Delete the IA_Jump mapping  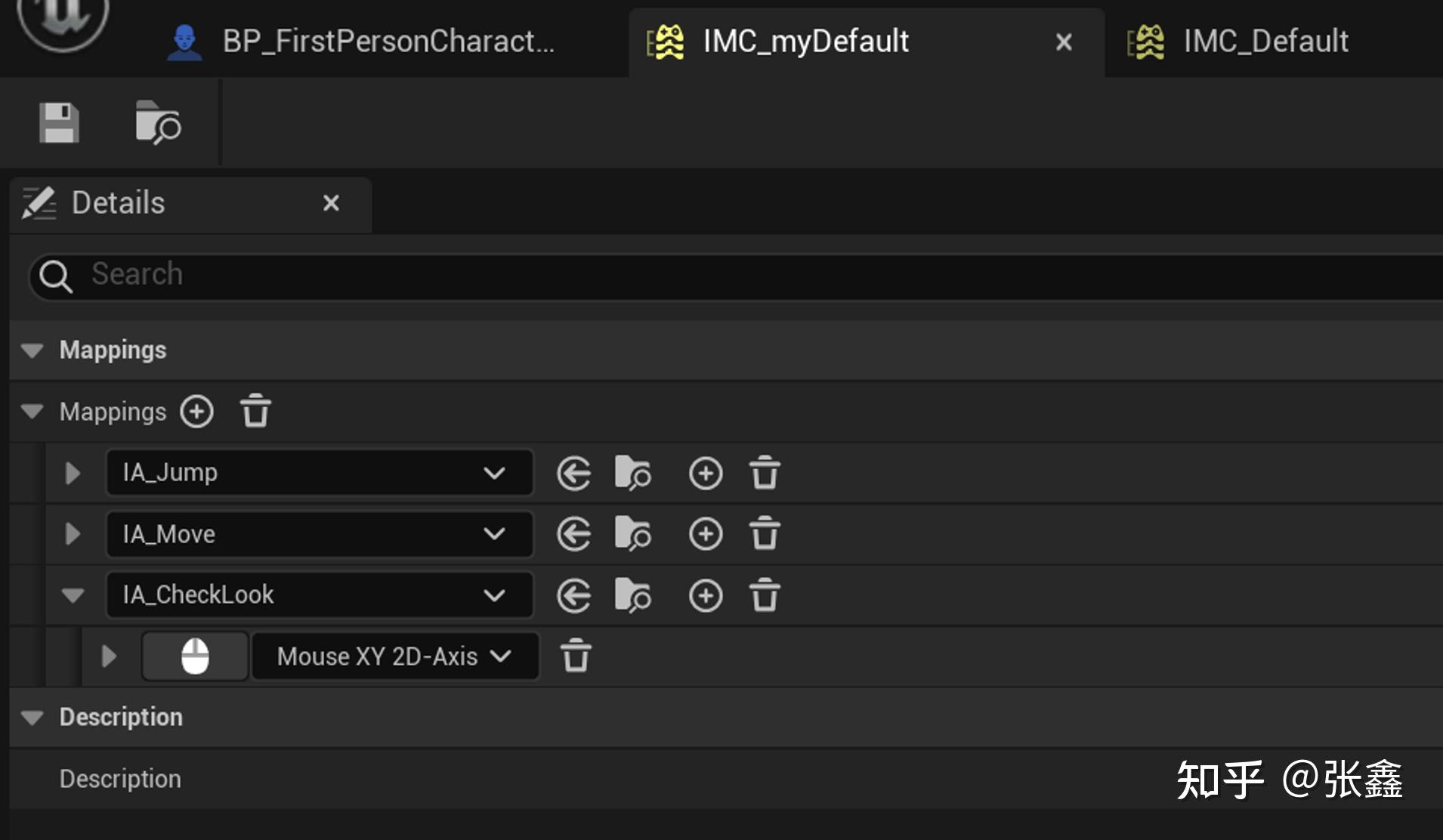[x=765, y=474]
